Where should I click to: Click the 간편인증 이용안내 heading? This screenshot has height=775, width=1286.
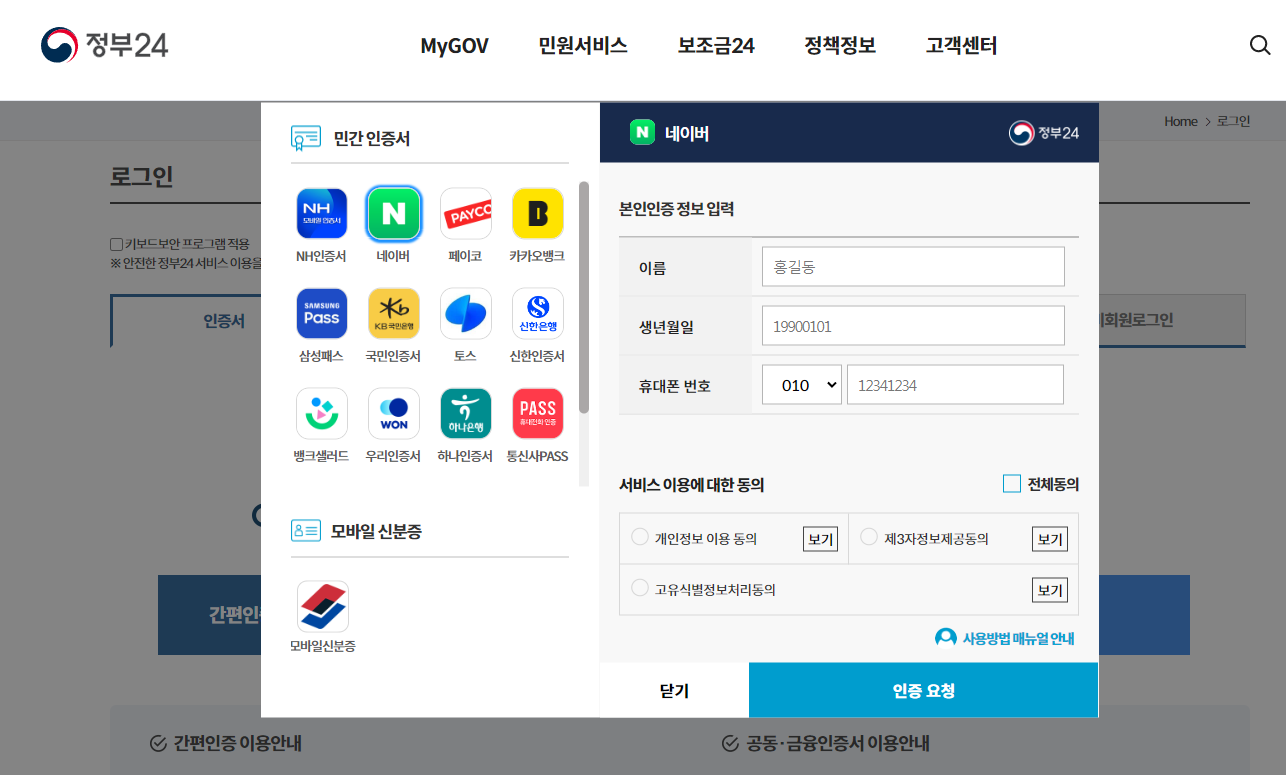click(237, 743)
